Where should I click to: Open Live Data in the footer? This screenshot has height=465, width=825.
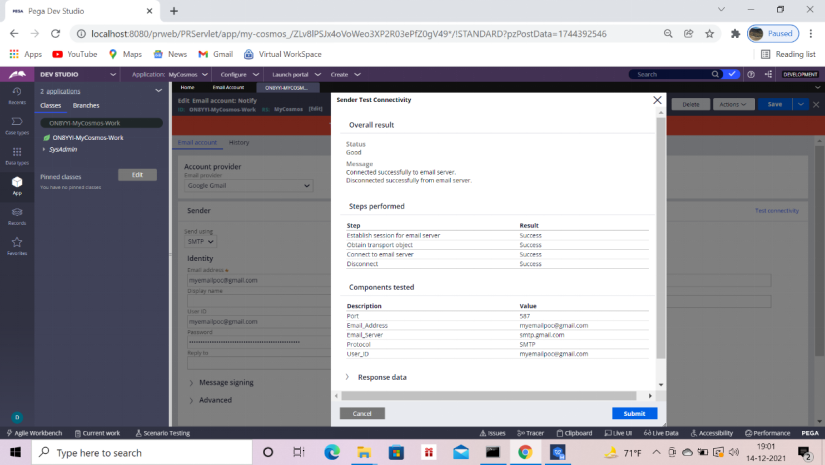(x=661, y=433)
